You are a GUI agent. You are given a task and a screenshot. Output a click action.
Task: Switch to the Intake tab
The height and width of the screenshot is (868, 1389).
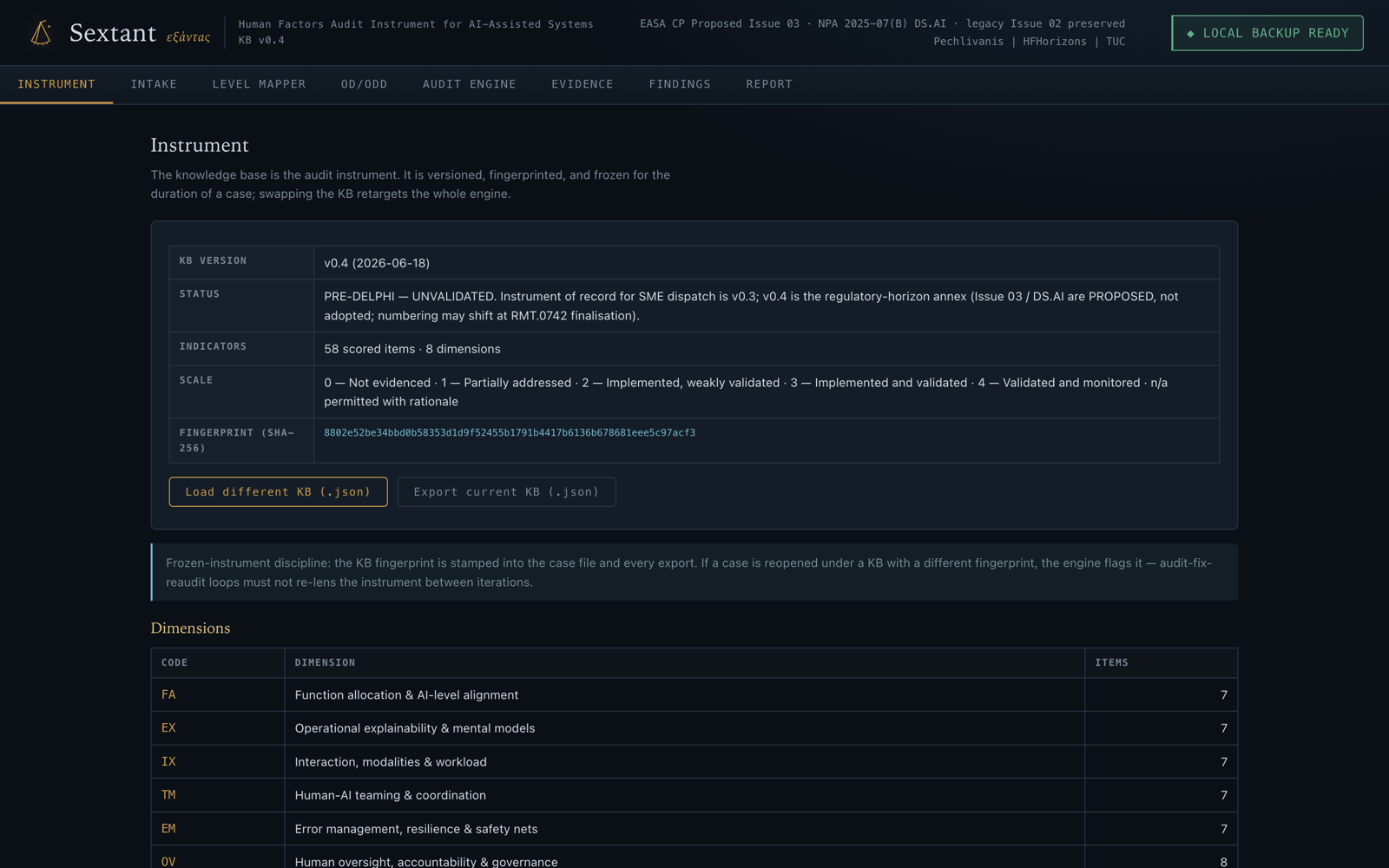(154, 84)
